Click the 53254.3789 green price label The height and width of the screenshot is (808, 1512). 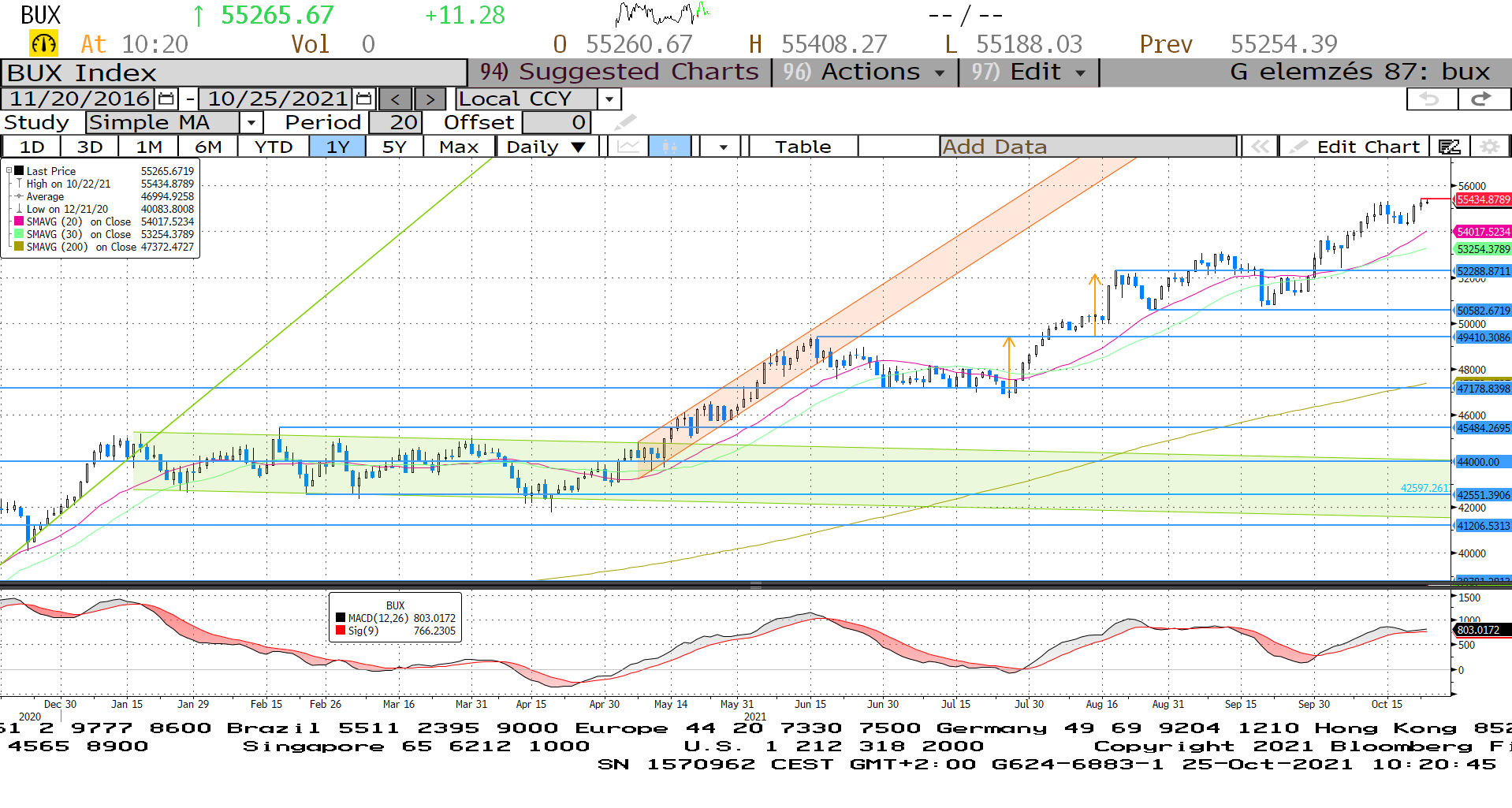(x=1483, y=249)
